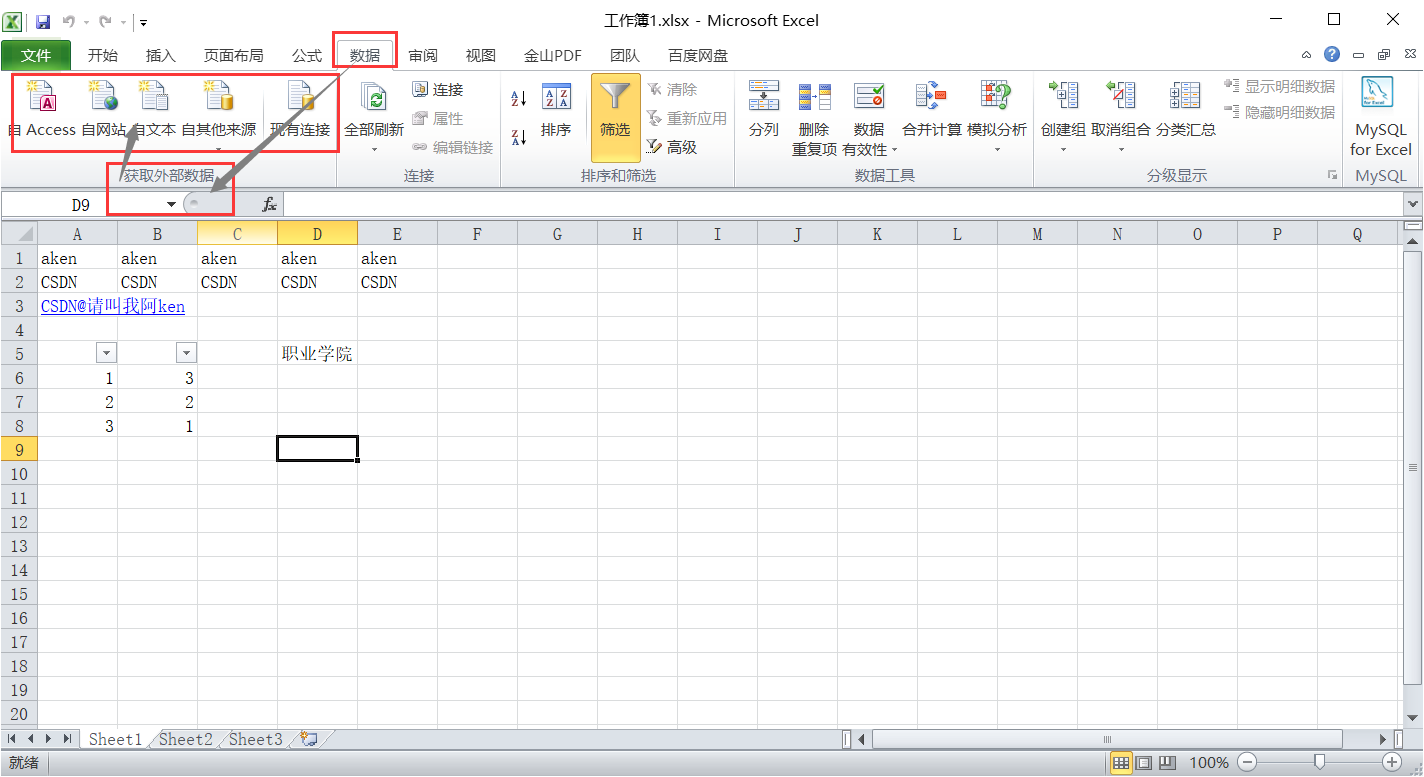Open Customize Quick Access Toolbar dropdown
The height and width of the screenshot is (777, 1424).
pos(144,21)
